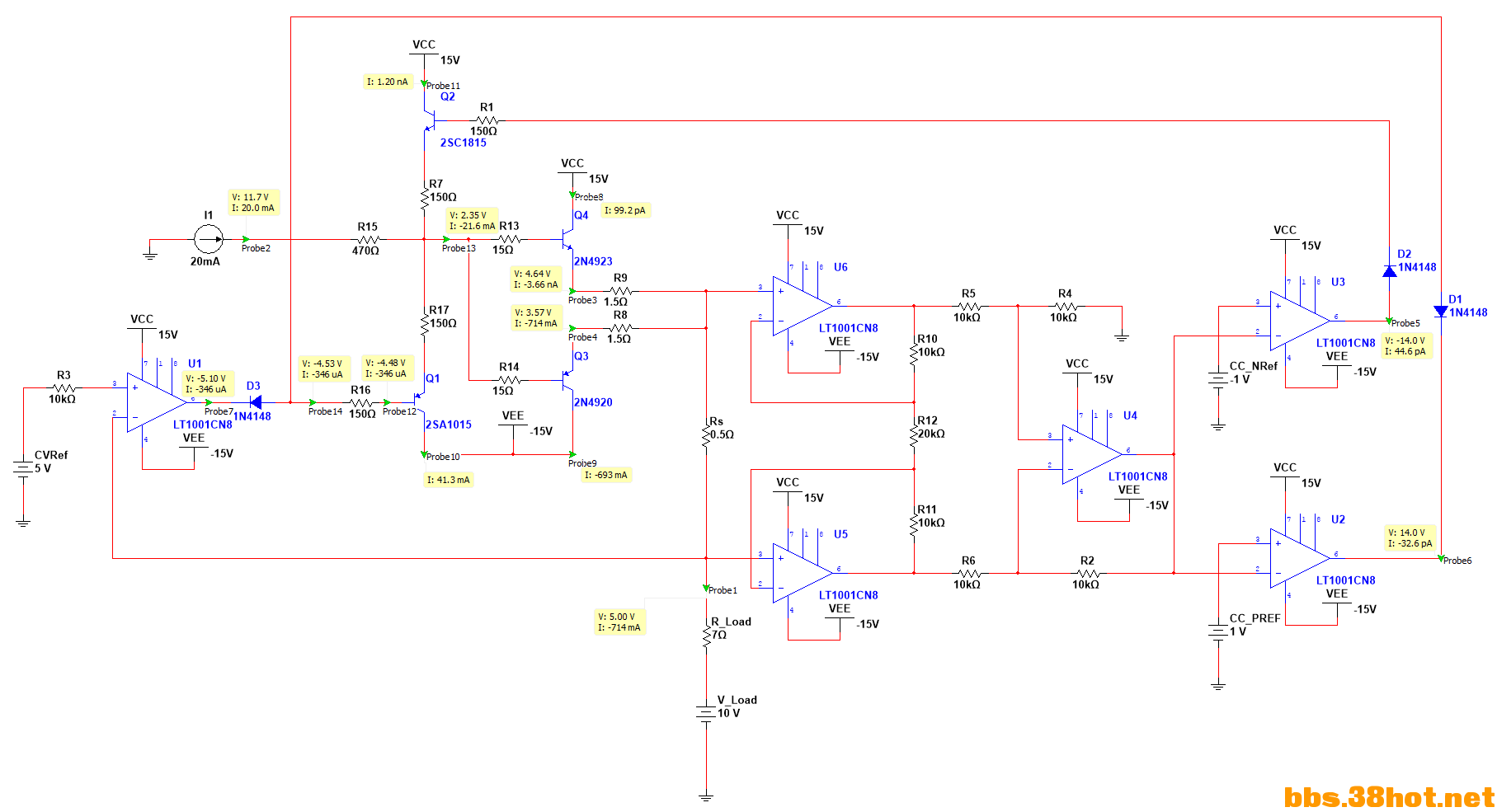This screenshot has height=812, width=1497.
Task: Select resistor R4 10kΩ symbol
Action: pyautogui.click(x=1065, y=306)
